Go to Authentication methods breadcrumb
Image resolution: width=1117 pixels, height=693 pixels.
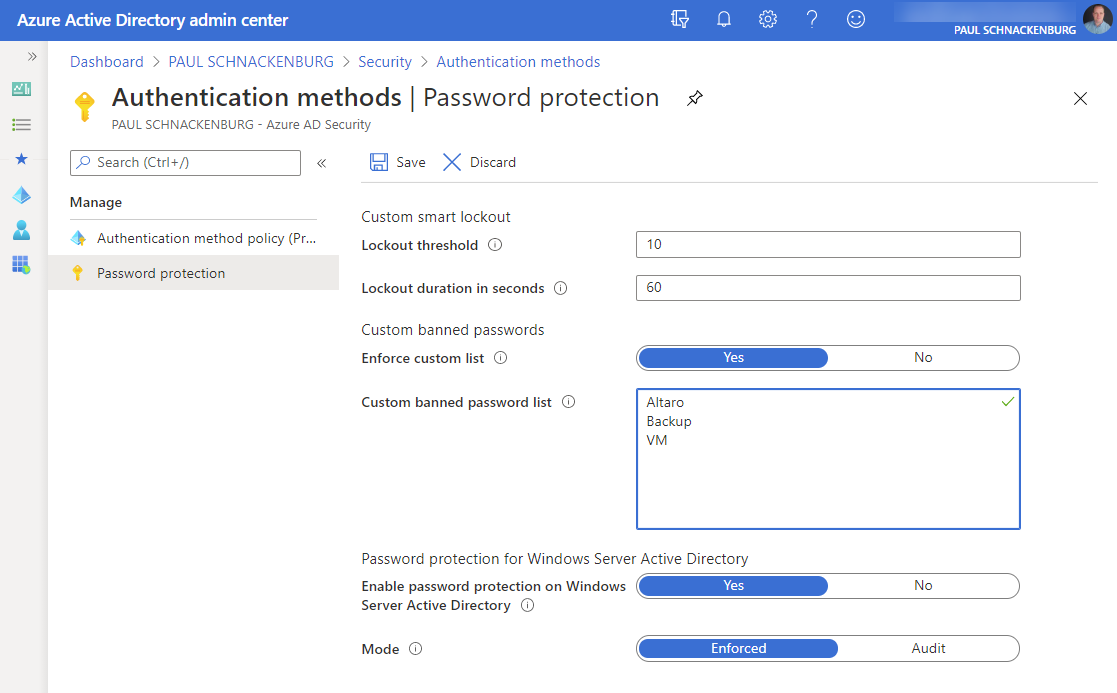(x=518, y=62)
